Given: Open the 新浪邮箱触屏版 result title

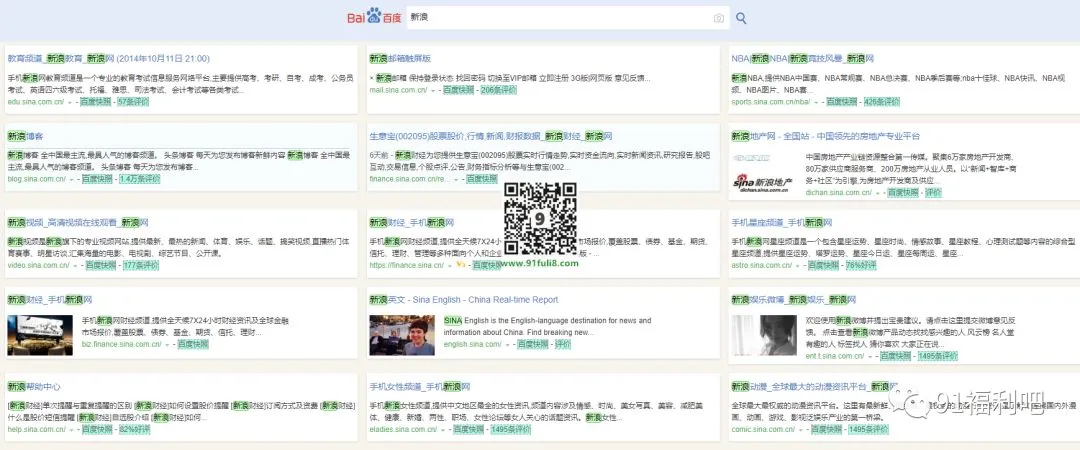Looking at the screenshot, I should pyautogui.click(x=400, y=59).
